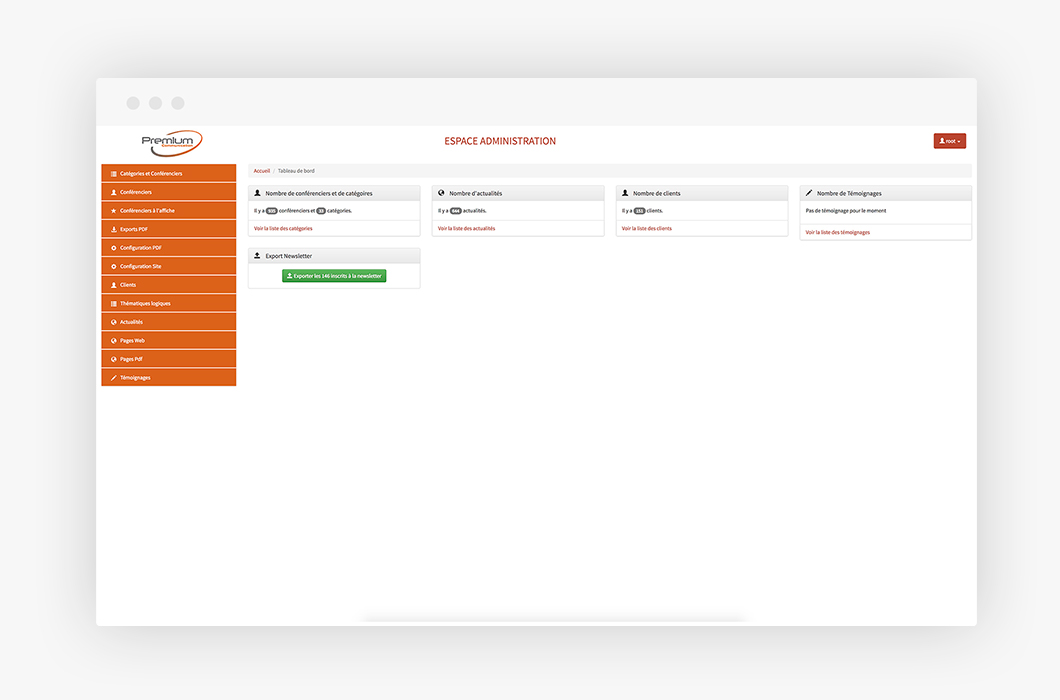Export the 146 newsletter subscribers
This screenshot has height=700, width=1060.
[x=334, y=276]
